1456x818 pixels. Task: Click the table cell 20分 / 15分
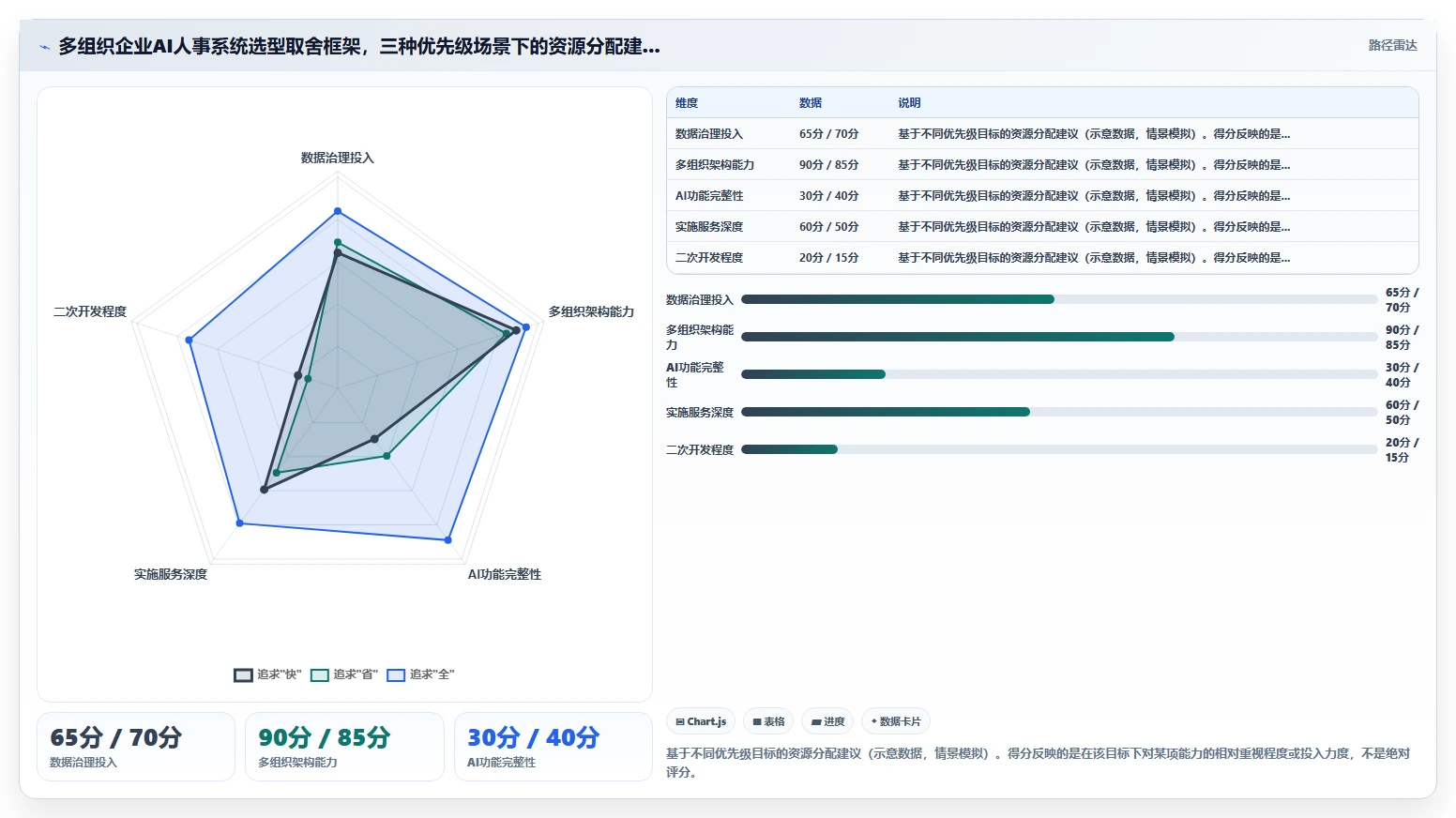point(828,258)
